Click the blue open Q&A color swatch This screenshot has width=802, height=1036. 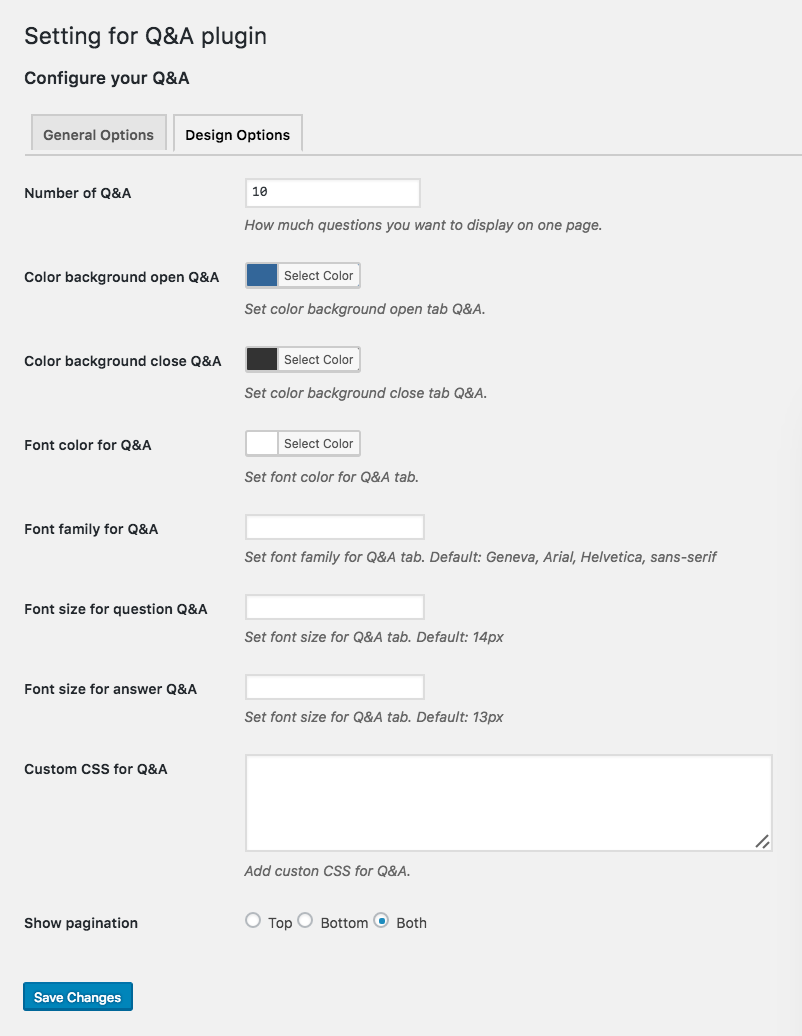pyautogui.click(x=262, y=276)
